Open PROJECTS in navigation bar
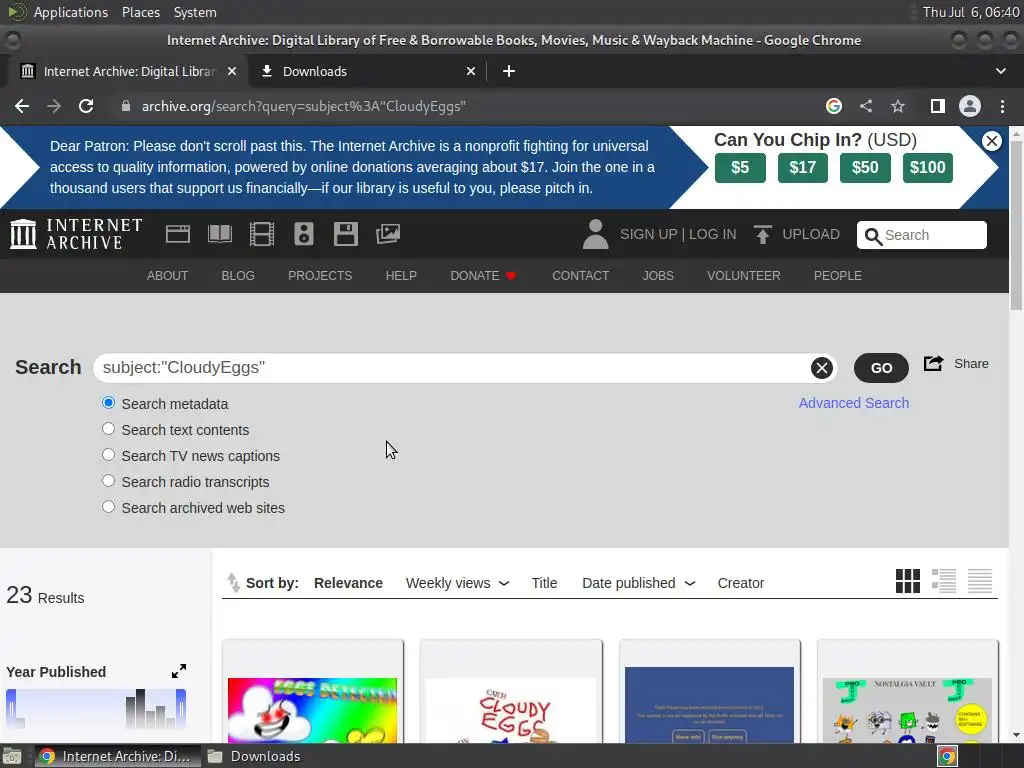Viewport: 1024px width, 768px height. coord(320,276)
